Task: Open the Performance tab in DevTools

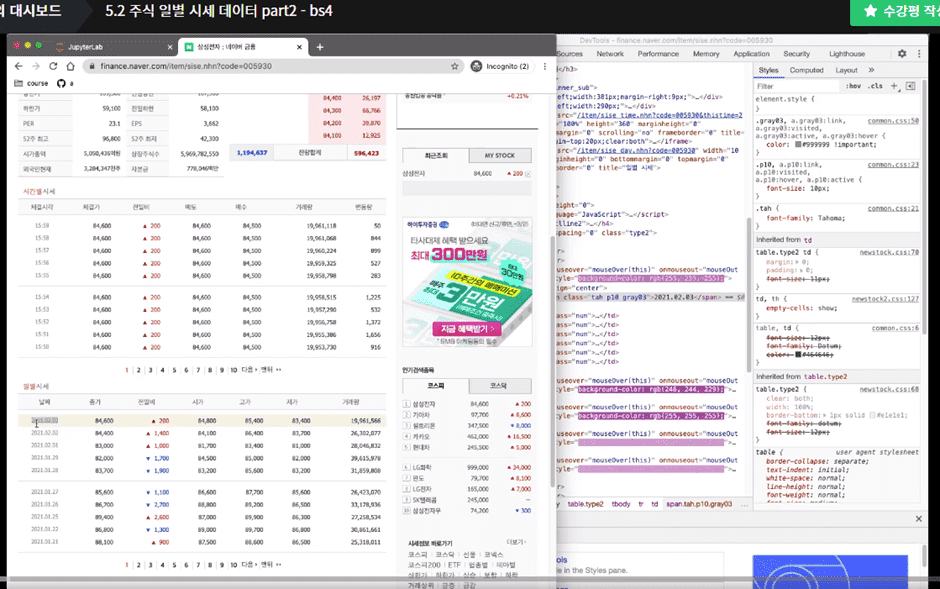Action: [x=658, y=54]
